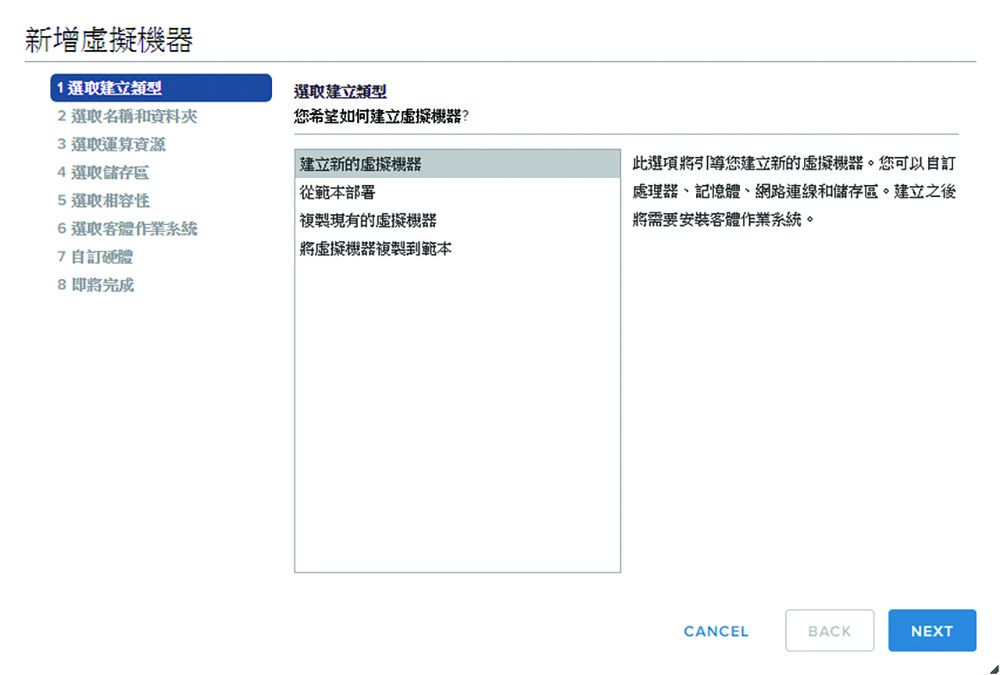This screenshot has height=675, width=1000.
Task: Click the CANCEL button
Action: 716,631
